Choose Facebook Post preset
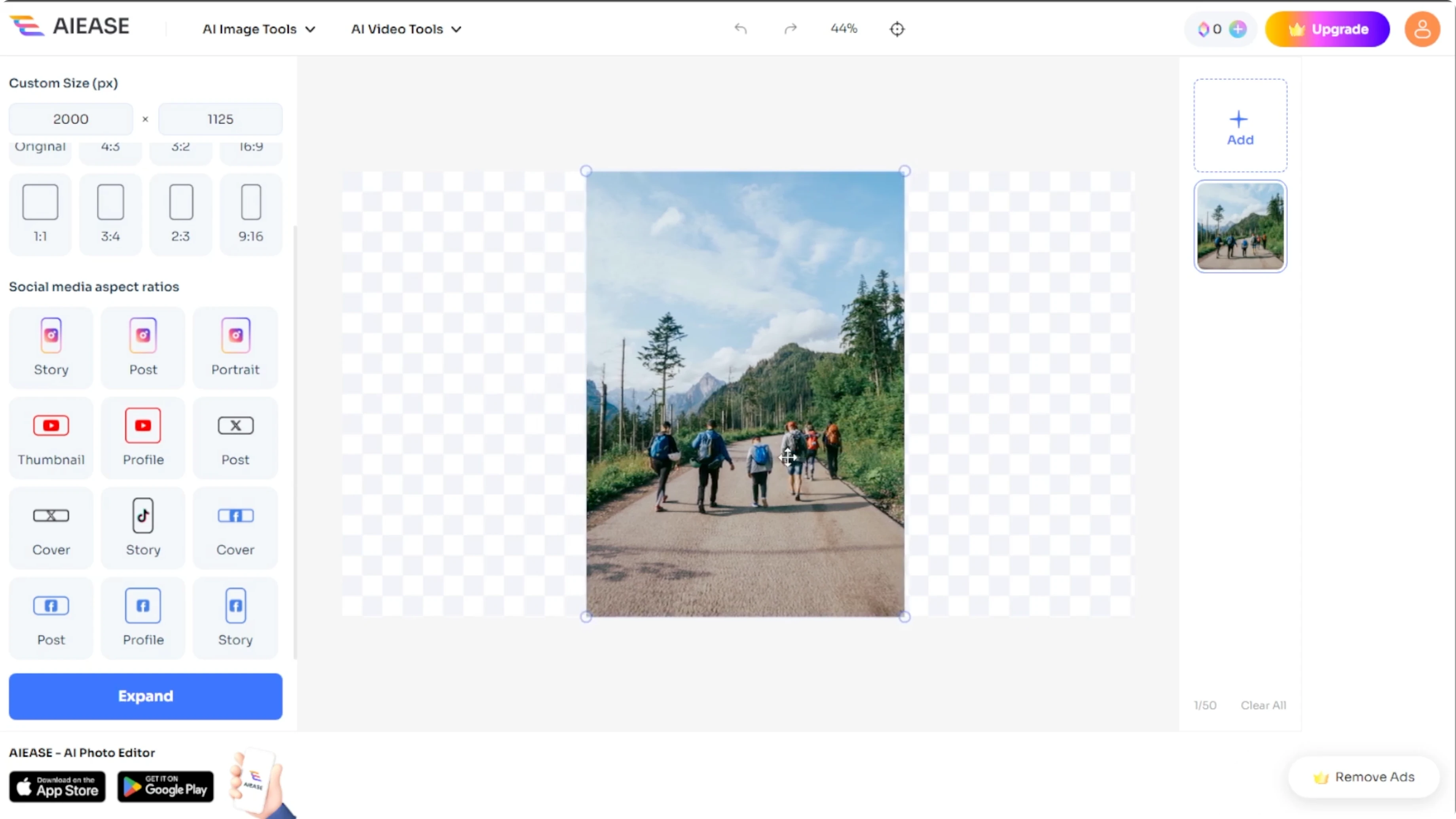1456x819 pixels. click(x=51, y=618)
